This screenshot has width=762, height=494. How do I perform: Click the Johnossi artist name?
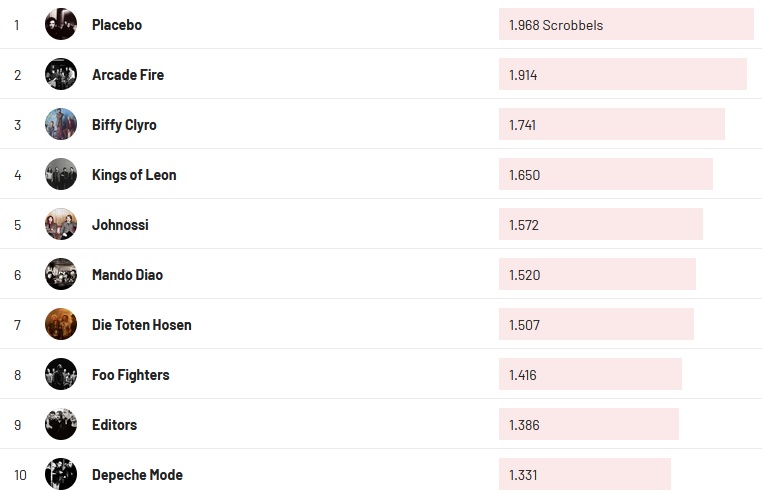click(x=120, y=225)
